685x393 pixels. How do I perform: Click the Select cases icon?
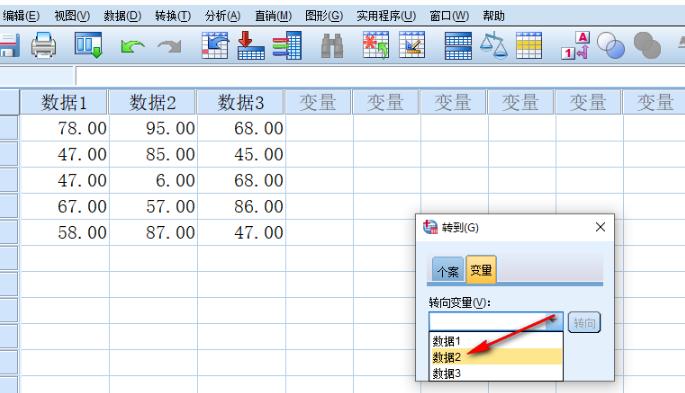click(529, 45)
